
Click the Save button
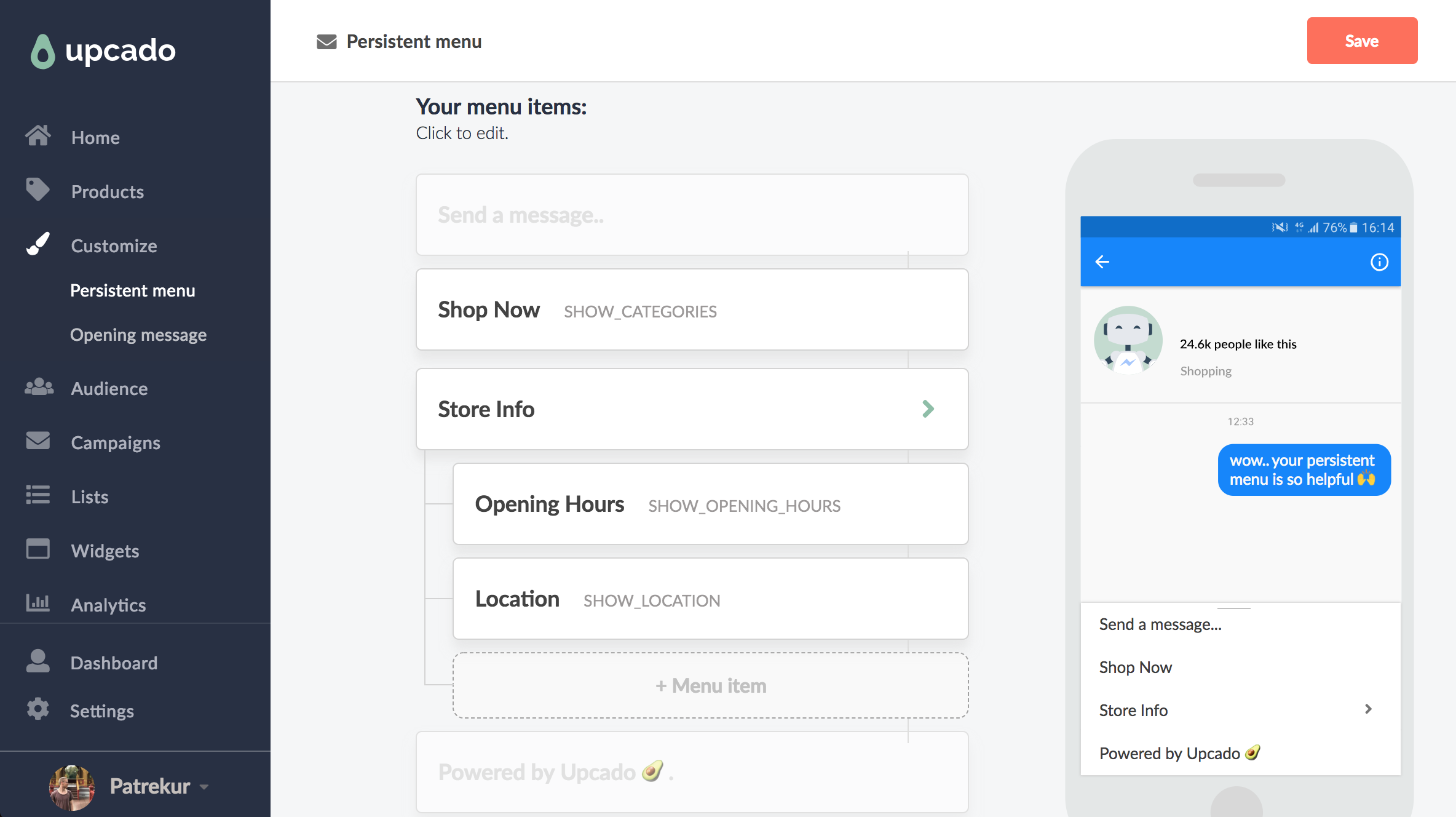1362,41
